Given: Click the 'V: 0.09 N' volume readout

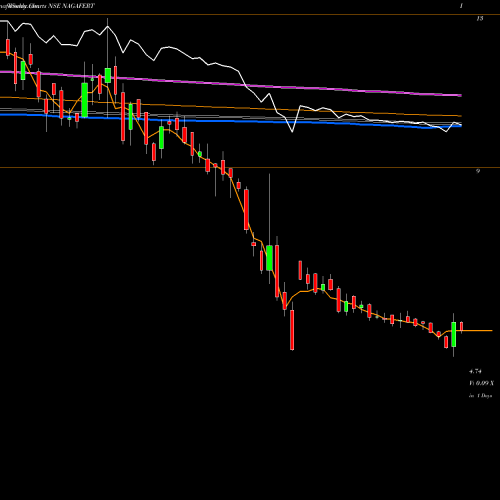Looking at the screenshot, I should 481,383.
